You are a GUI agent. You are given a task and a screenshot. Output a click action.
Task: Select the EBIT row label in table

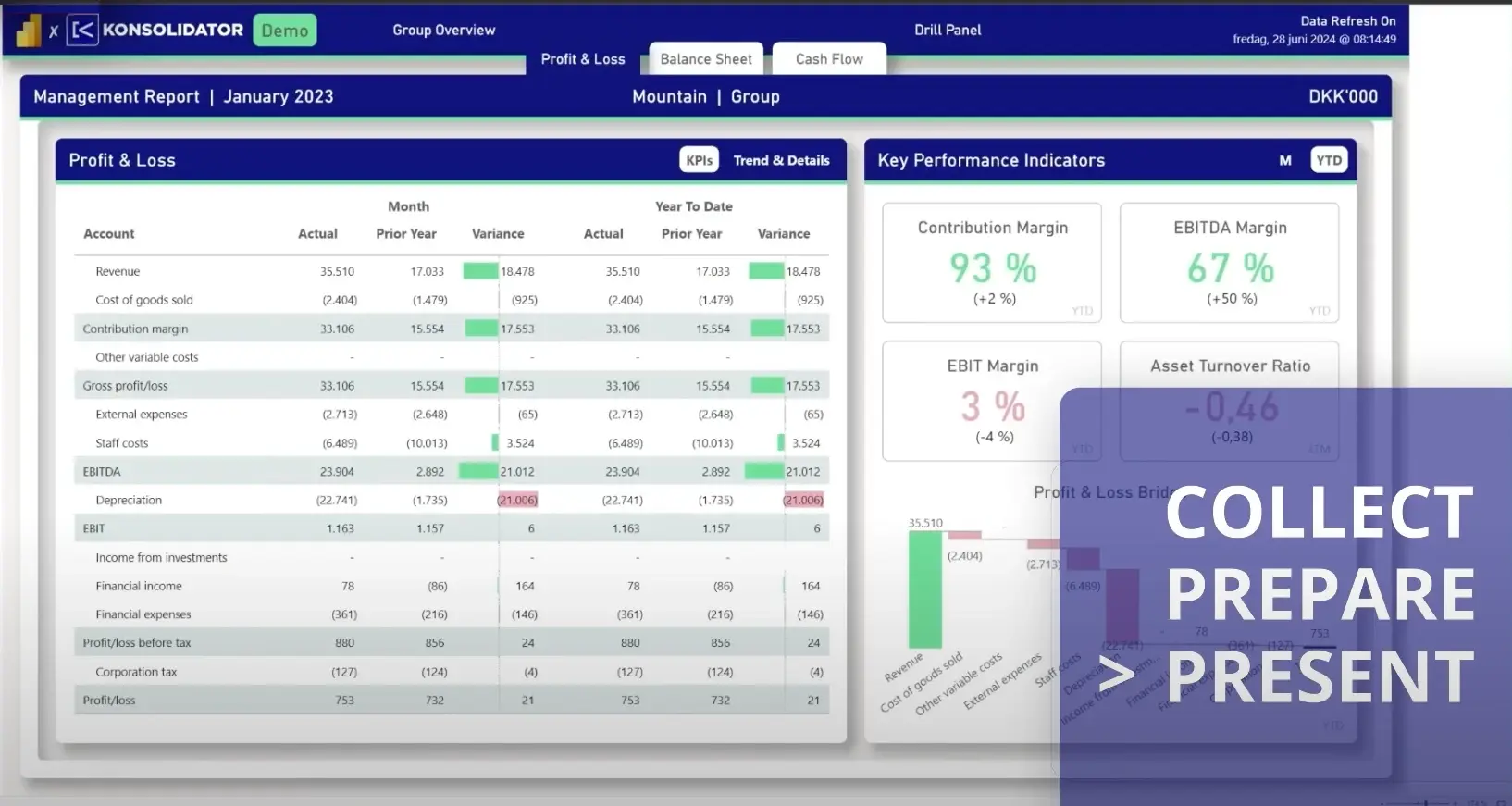point(93,528)
